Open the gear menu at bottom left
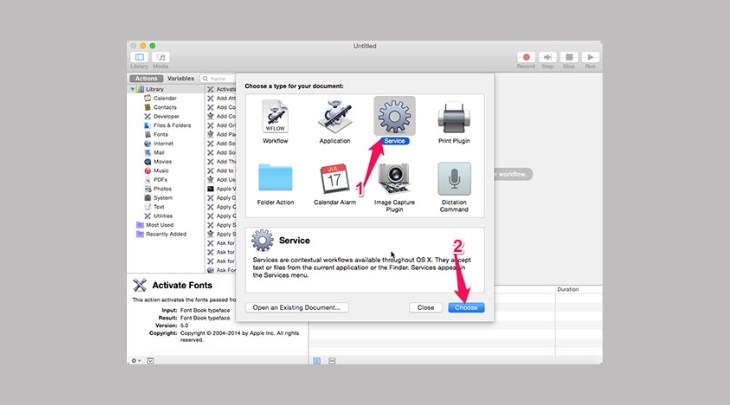The image size is (730, 405). pos(136,360)
